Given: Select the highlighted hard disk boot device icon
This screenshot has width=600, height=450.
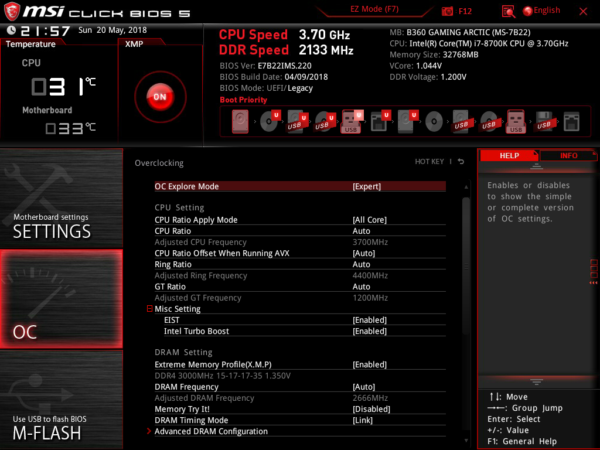Looking at the screenshot, I should click(x=240, y=122).
